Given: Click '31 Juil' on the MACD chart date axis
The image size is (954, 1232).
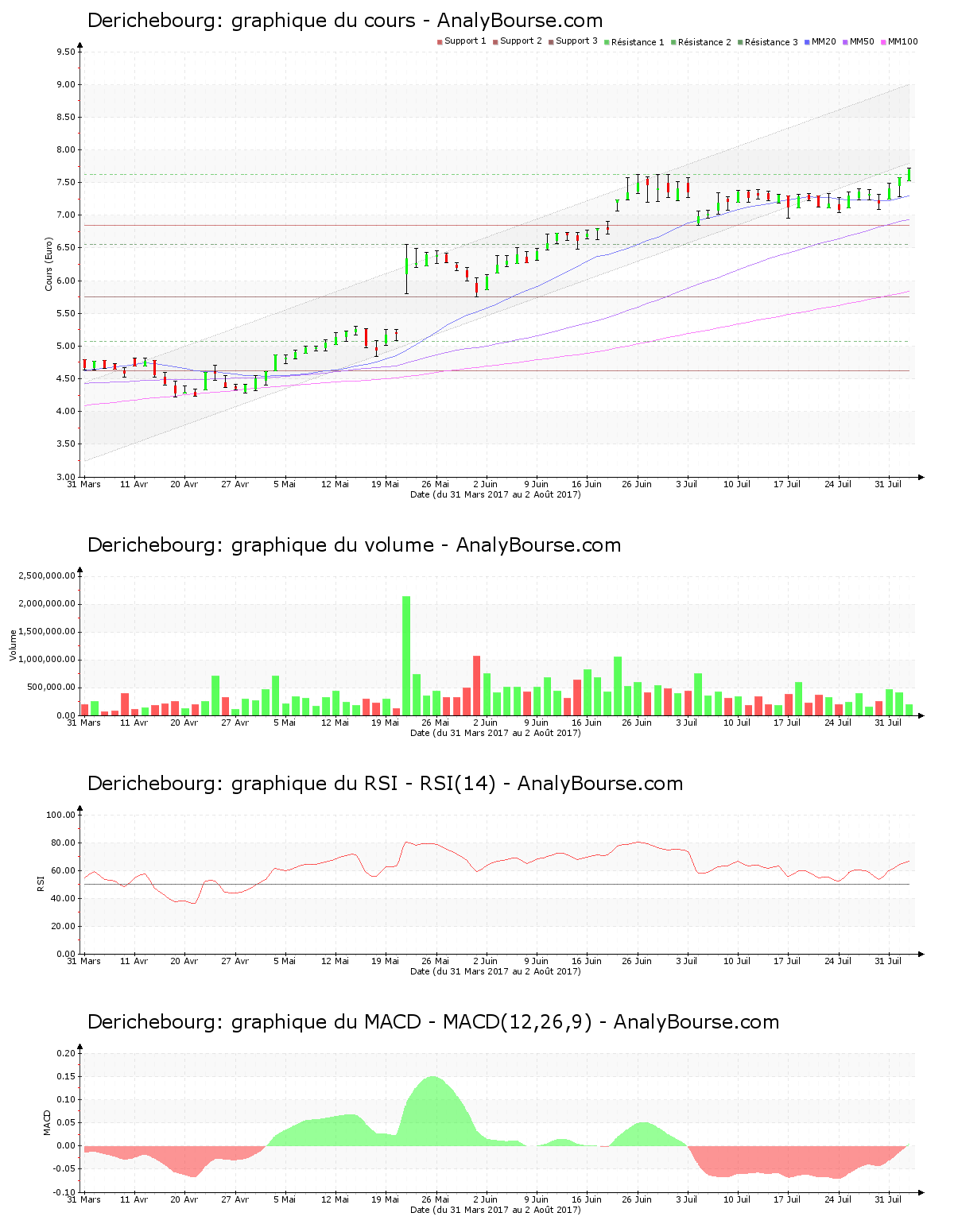Looking at the screenshot, I should [888, 1199].
